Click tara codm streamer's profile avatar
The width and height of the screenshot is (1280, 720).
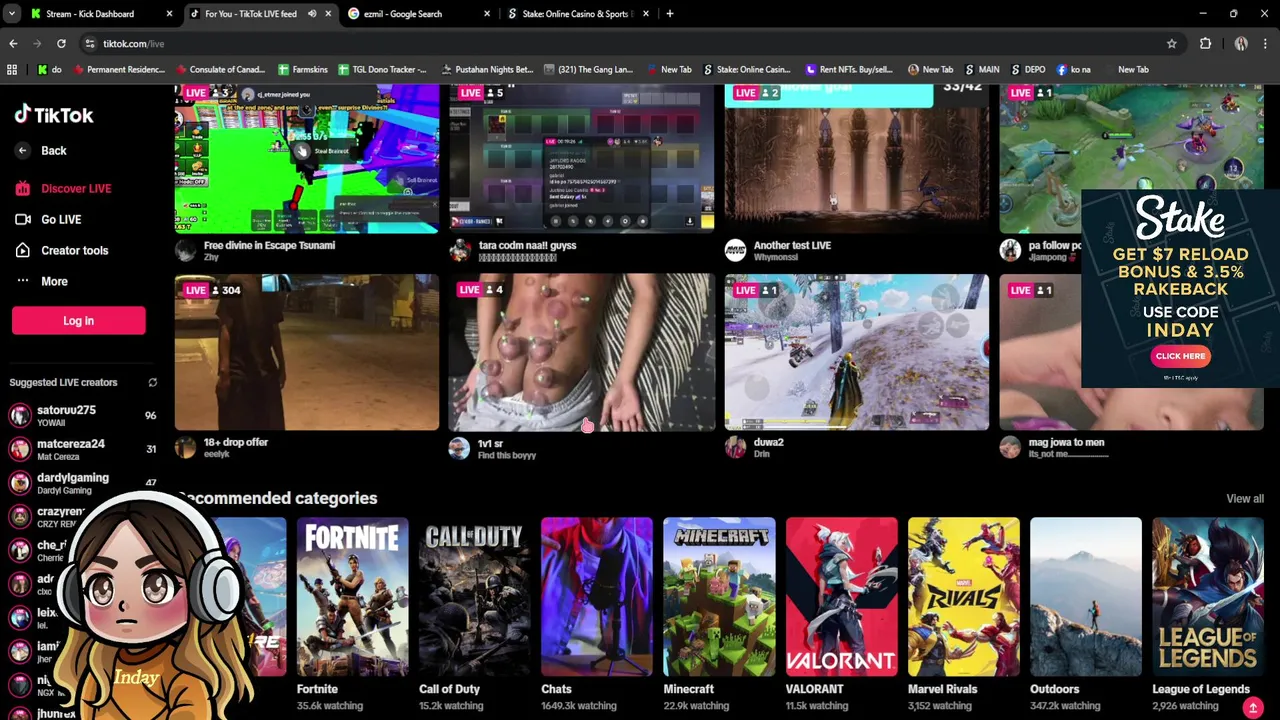coord(459,250)
